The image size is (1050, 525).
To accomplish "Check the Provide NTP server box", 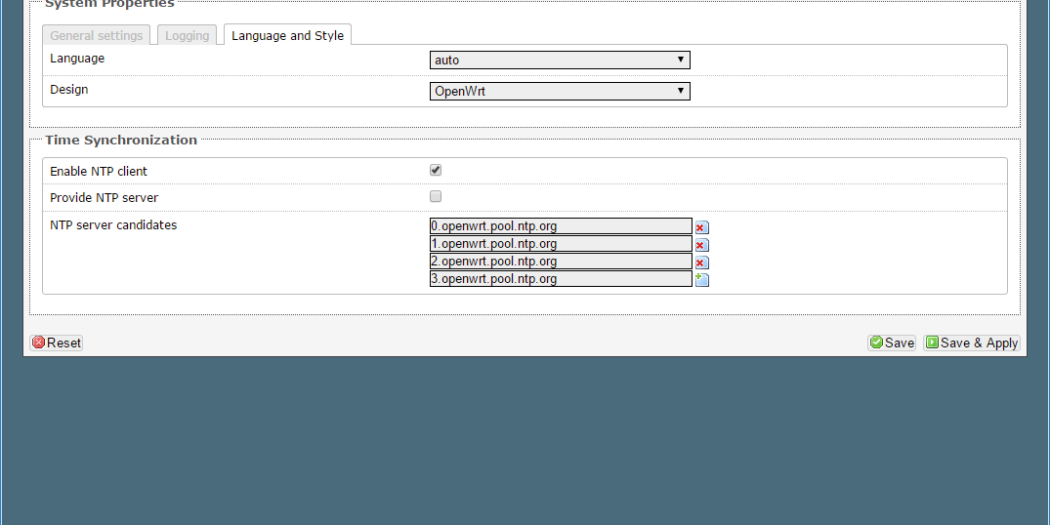I will 435,197.
